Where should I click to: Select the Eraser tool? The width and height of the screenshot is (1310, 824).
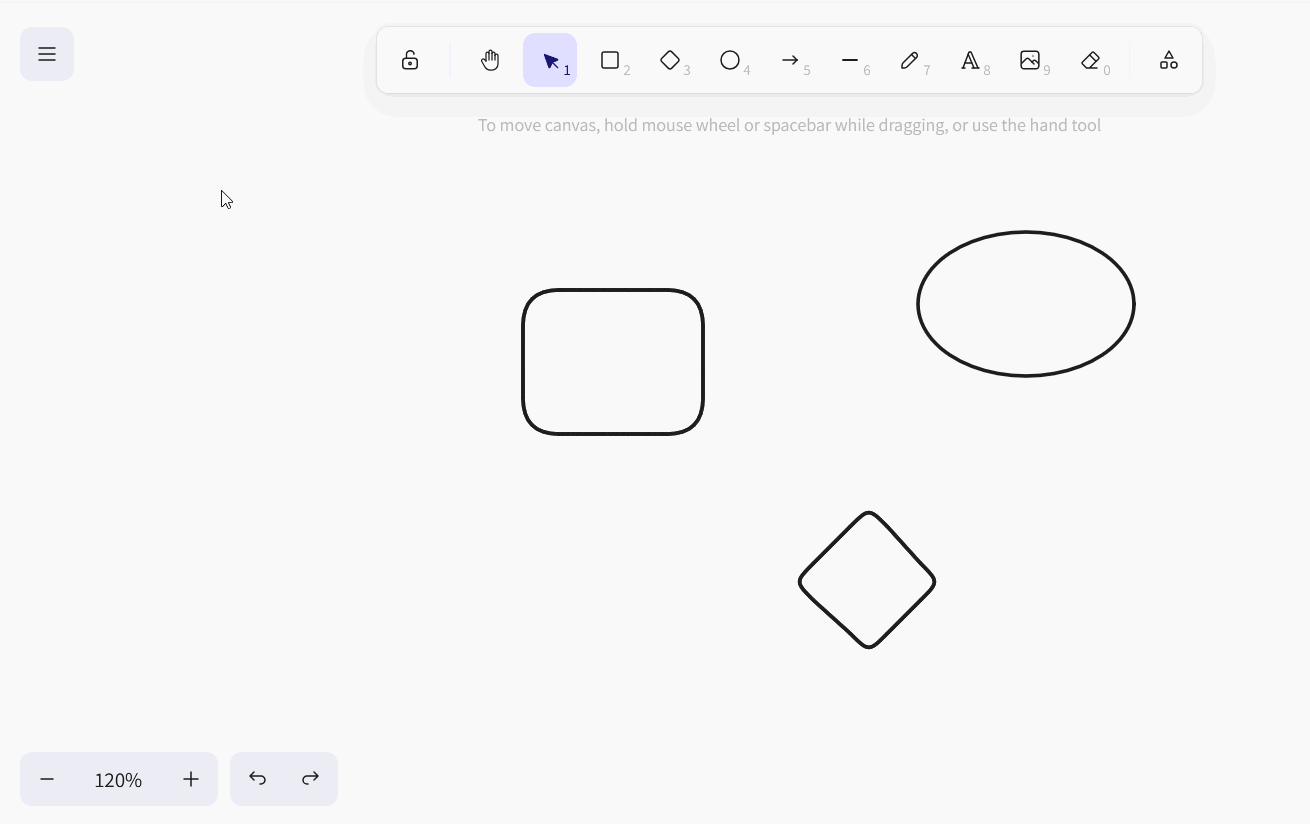[1090, 61]
